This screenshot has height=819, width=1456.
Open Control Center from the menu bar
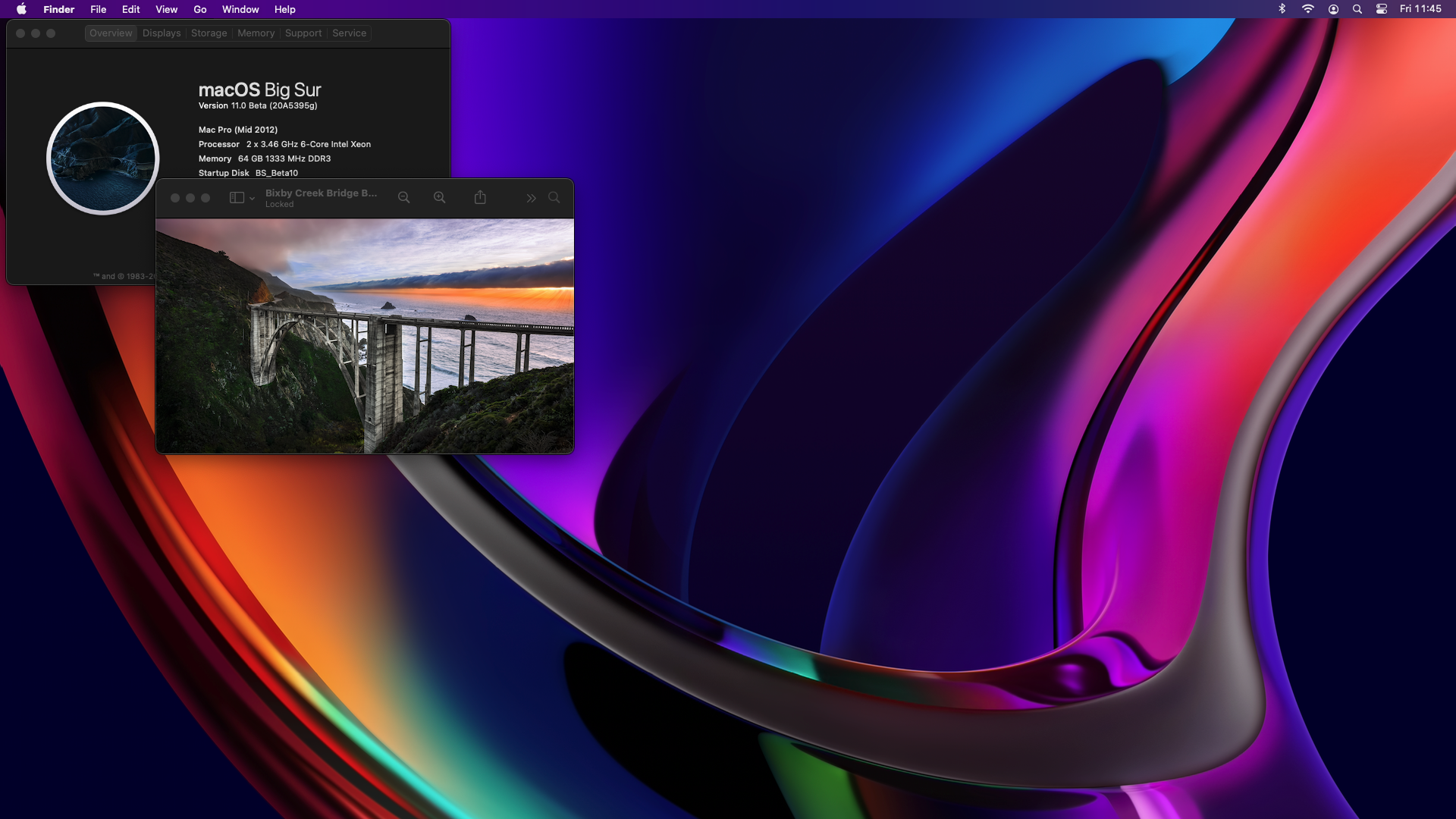(1382, 9)
